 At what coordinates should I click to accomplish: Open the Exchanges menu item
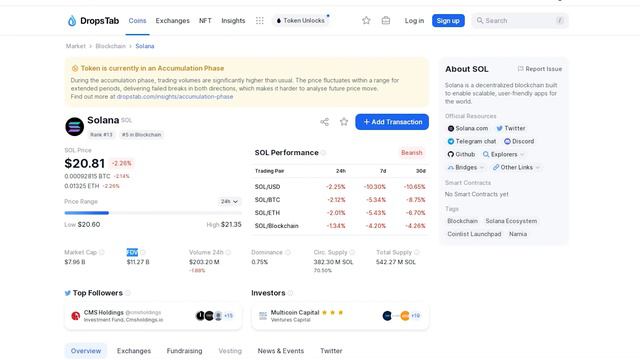click(x=172, y=20)
